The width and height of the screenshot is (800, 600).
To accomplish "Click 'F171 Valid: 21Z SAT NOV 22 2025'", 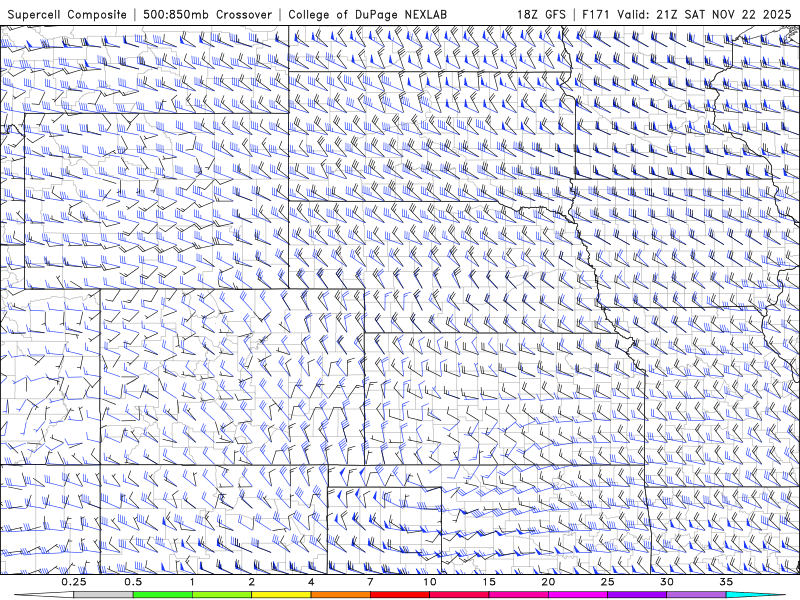I will point(687,14).
